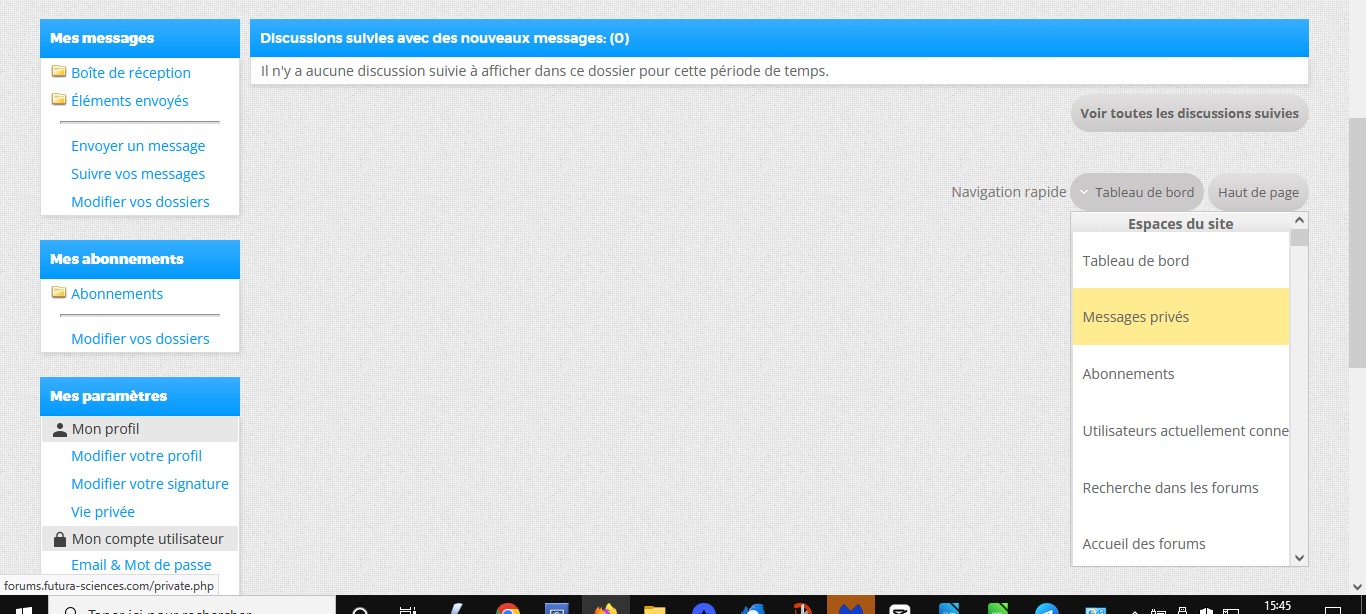Open Suivre vos messages
1366x614 pixels.
pyautogui.click(x=138, y=173)
